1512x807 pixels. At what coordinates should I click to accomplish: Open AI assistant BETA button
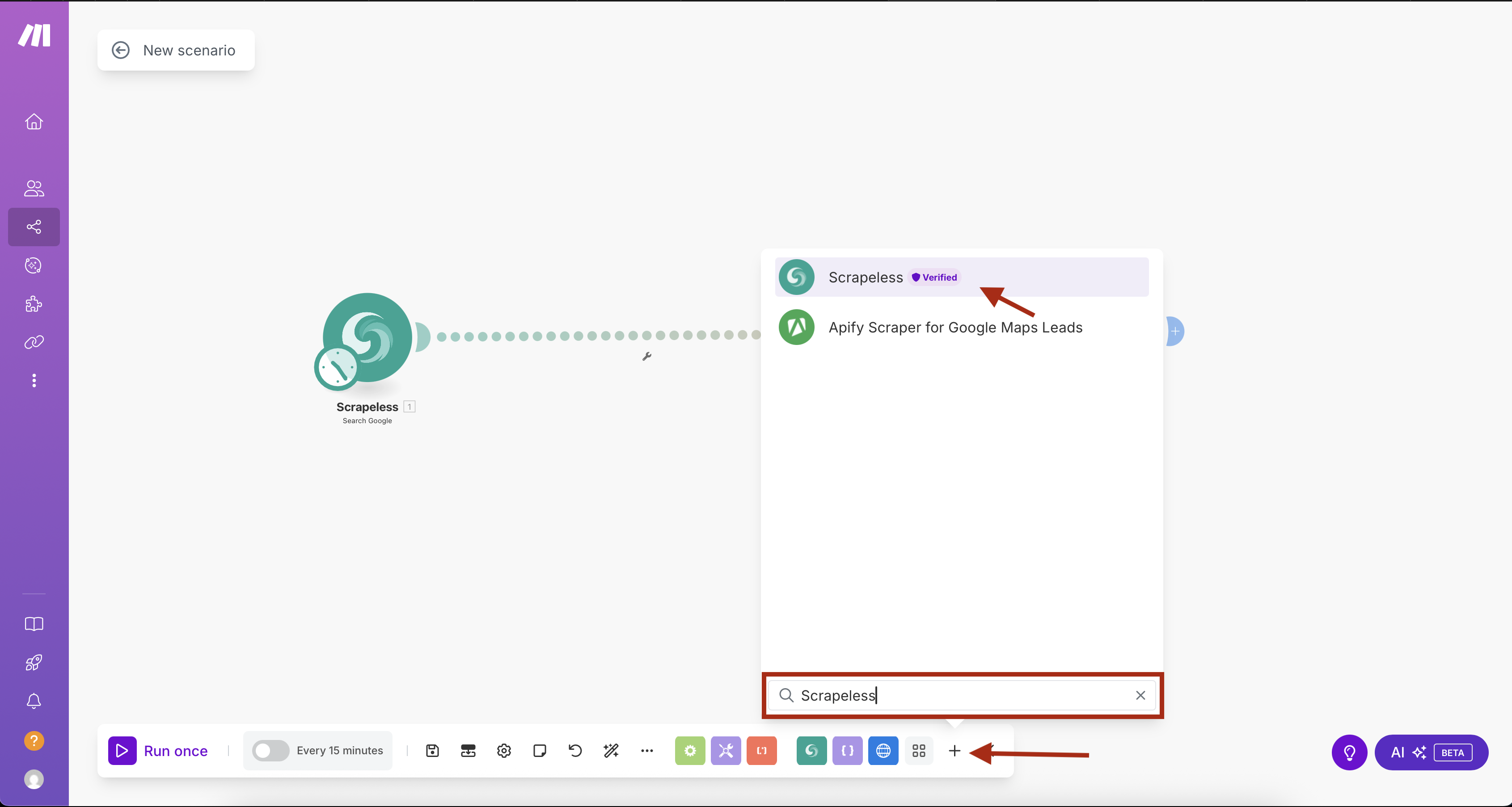1432,752
